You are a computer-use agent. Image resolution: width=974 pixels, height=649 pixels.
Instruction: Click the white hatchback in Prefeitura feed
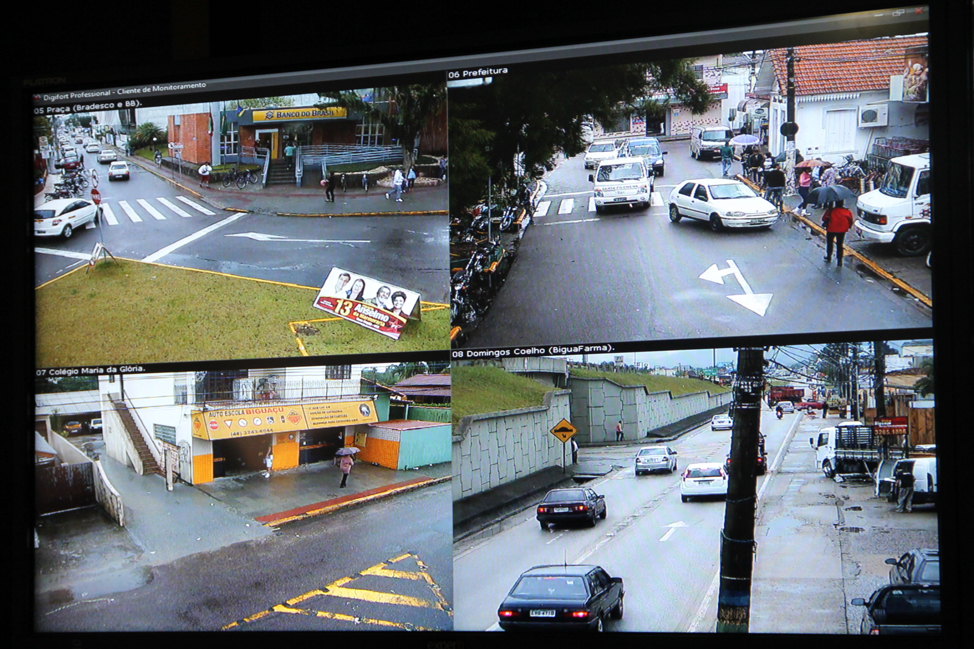(x=723, y=203)
